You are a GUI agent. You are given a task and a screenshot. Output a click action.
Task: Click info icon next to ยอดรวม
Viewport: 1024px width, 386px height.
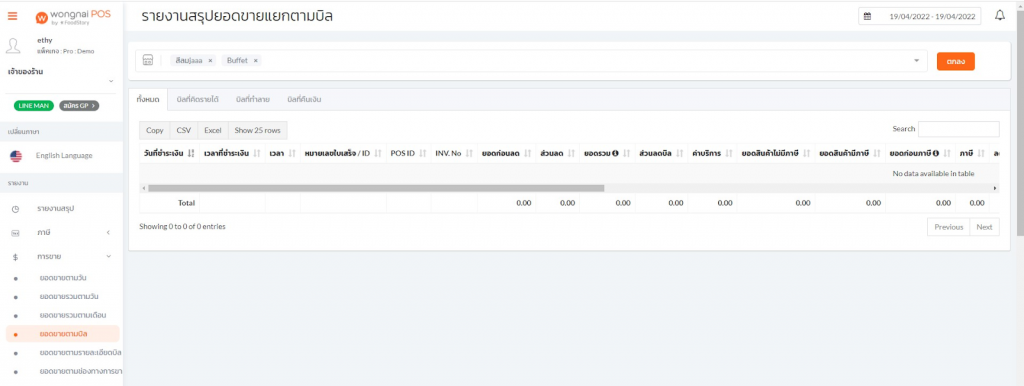pyautogui.click(x=615, y=153)
